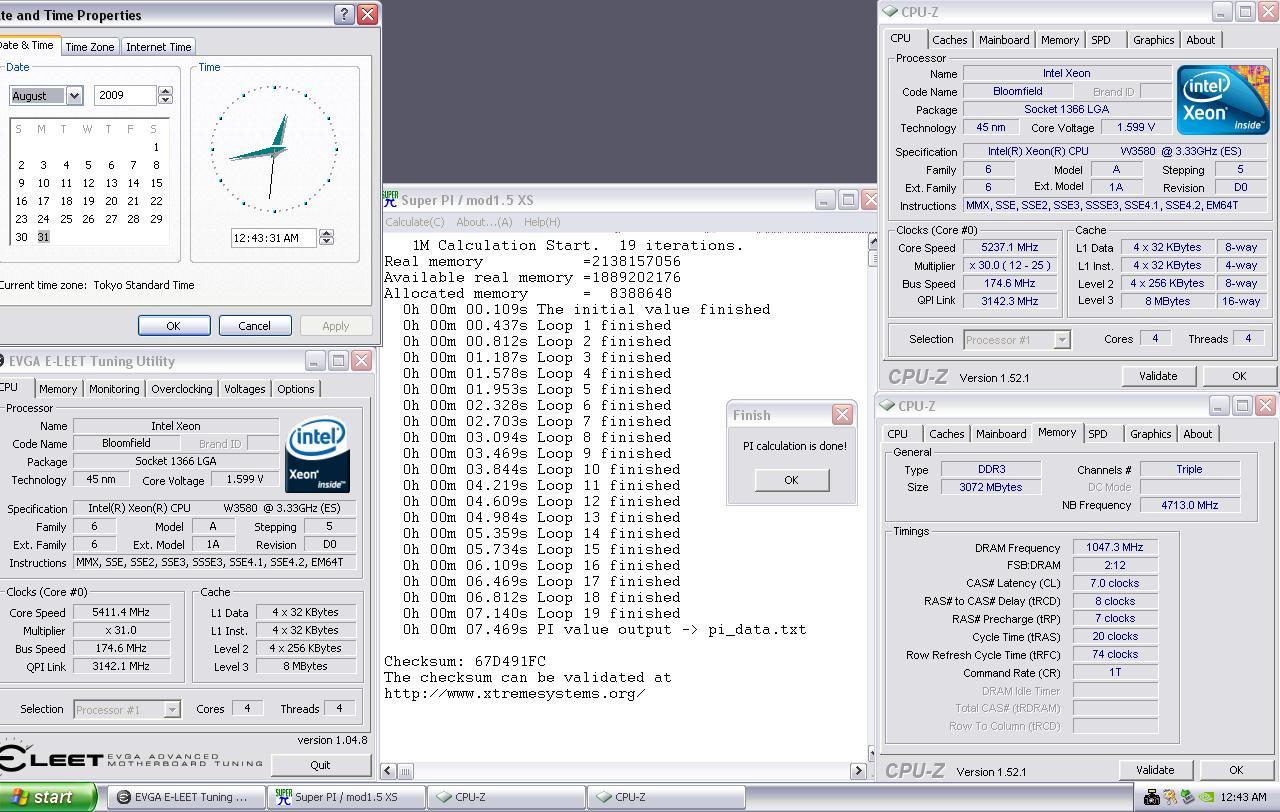Screen dimensions: 1280x812
Task: Click the colorful second system tray icon
Action: click(x=1169, y=797)
